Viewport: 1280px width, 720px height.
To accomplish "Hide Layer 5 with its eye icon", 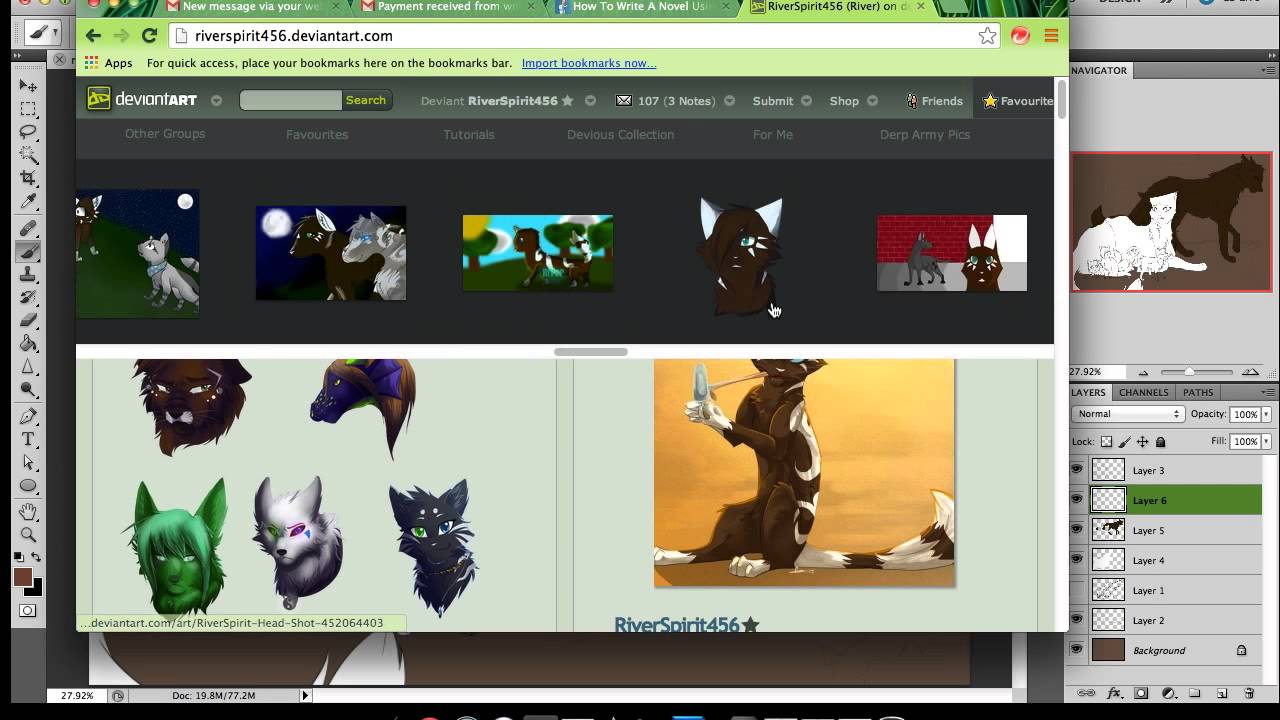I will (1077, 529).
